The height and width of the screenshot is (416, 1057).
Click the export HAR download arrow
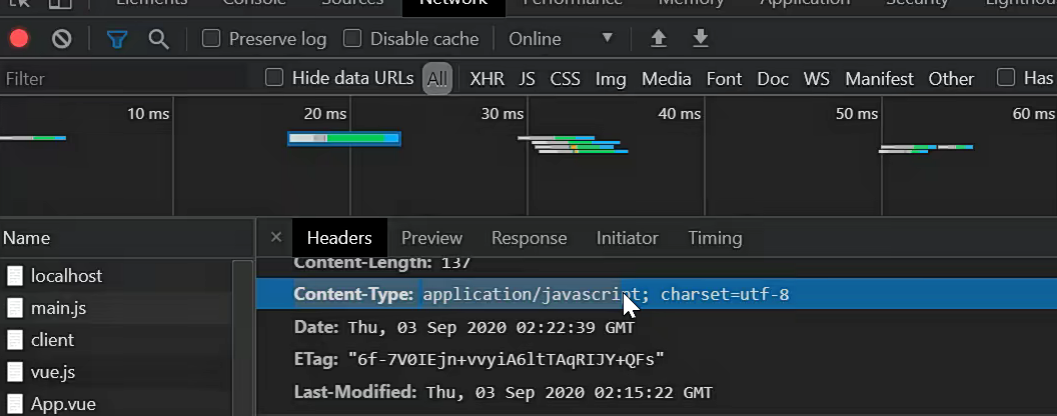701,39
